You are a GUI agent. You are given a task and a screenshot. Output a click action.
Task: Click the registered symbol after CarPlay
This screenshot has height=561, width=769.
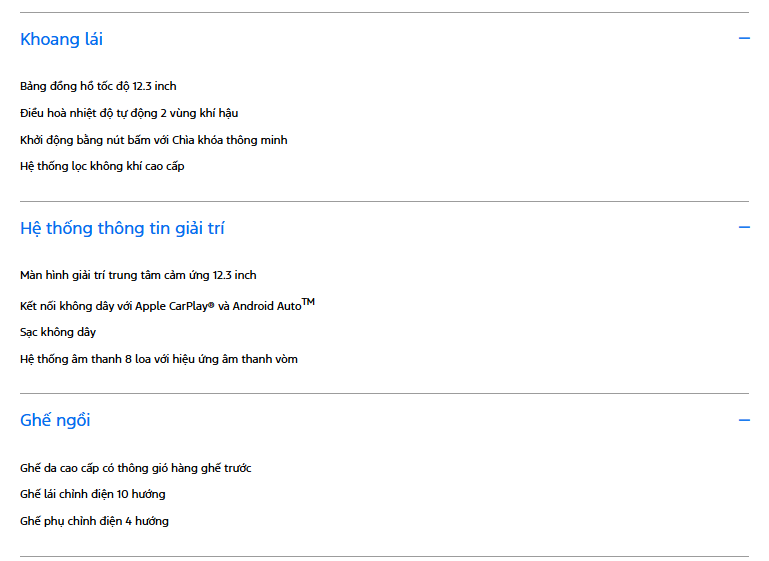click(x=211, y=305)
